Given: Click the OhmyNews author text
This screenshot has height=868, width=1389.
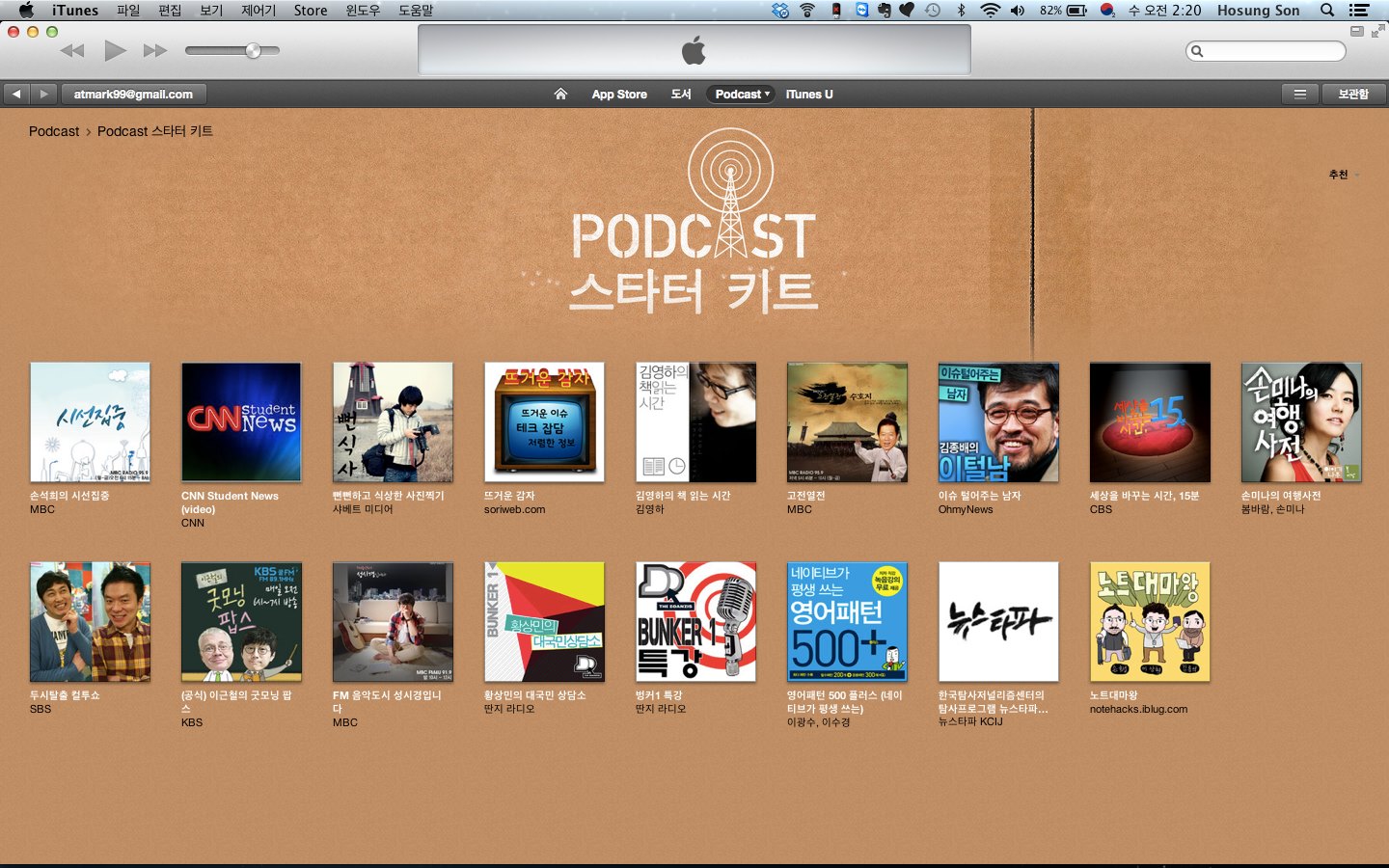Looking at the screenshot, I should click(966, 509).
